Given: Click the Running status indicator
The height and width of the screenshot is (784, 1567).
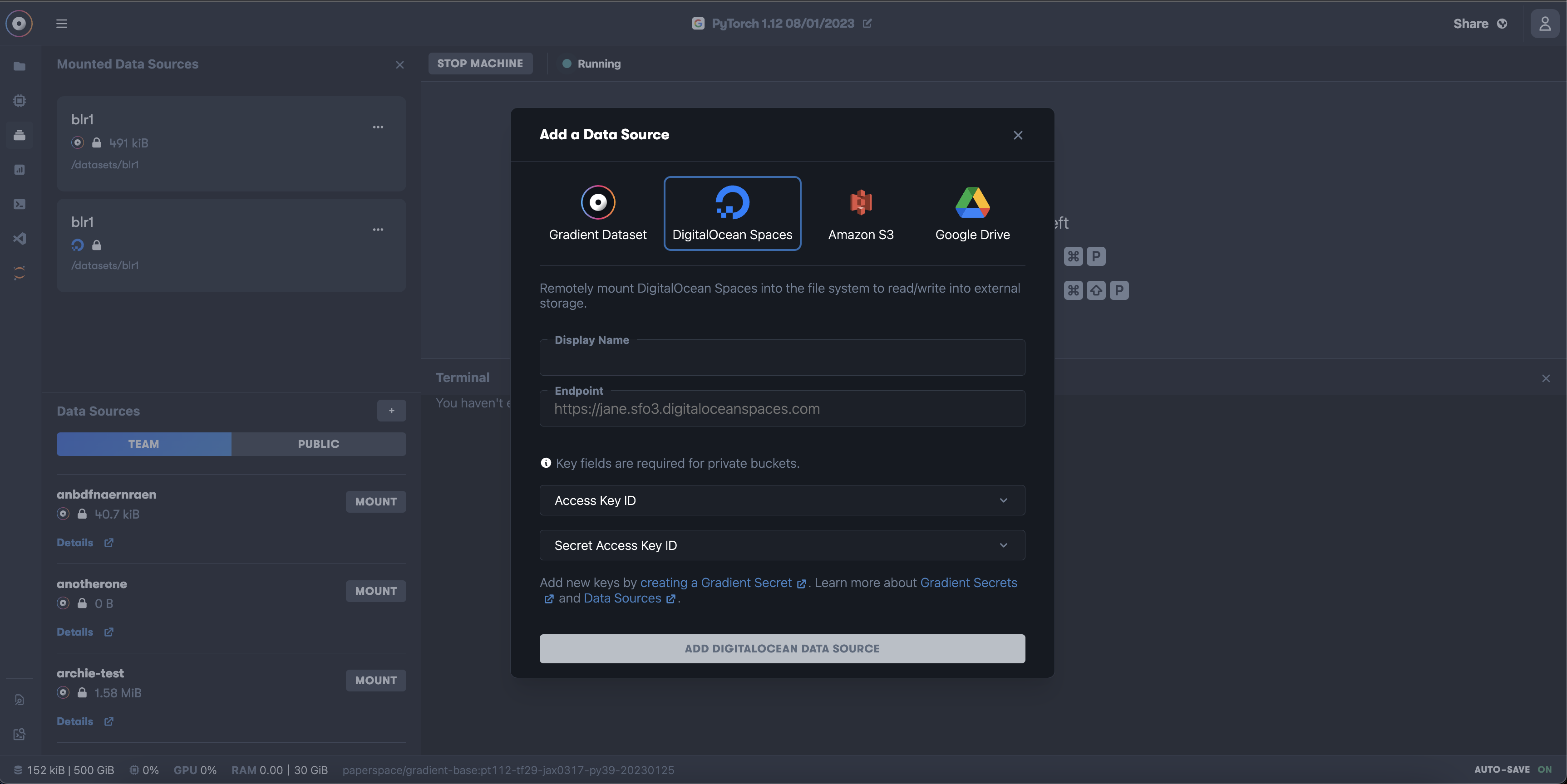Looking at the screenshot, I should coord(591,63).
